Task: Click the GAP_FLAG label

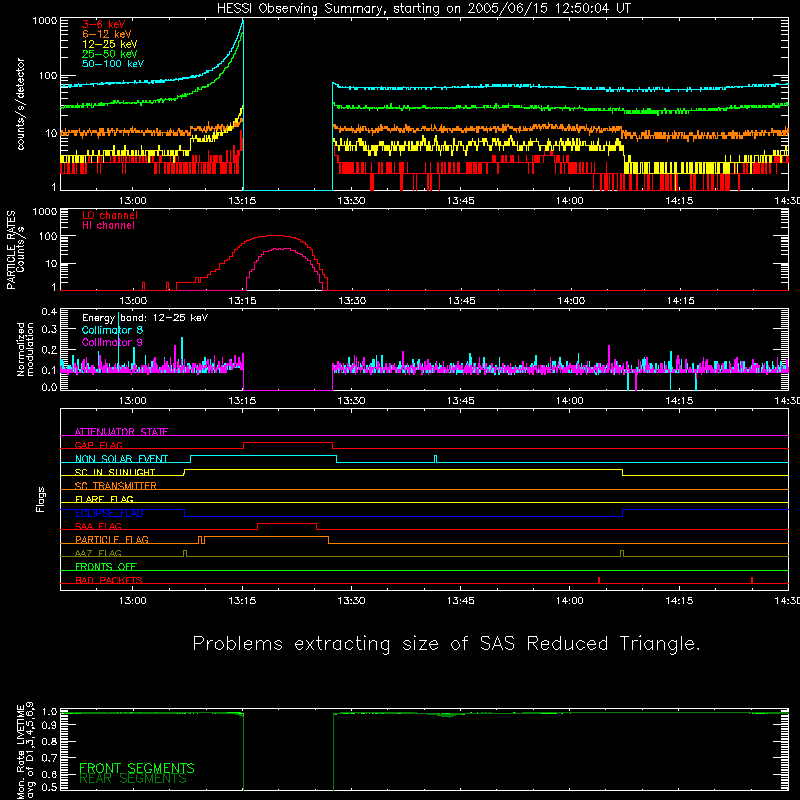Action: [98, 445]
